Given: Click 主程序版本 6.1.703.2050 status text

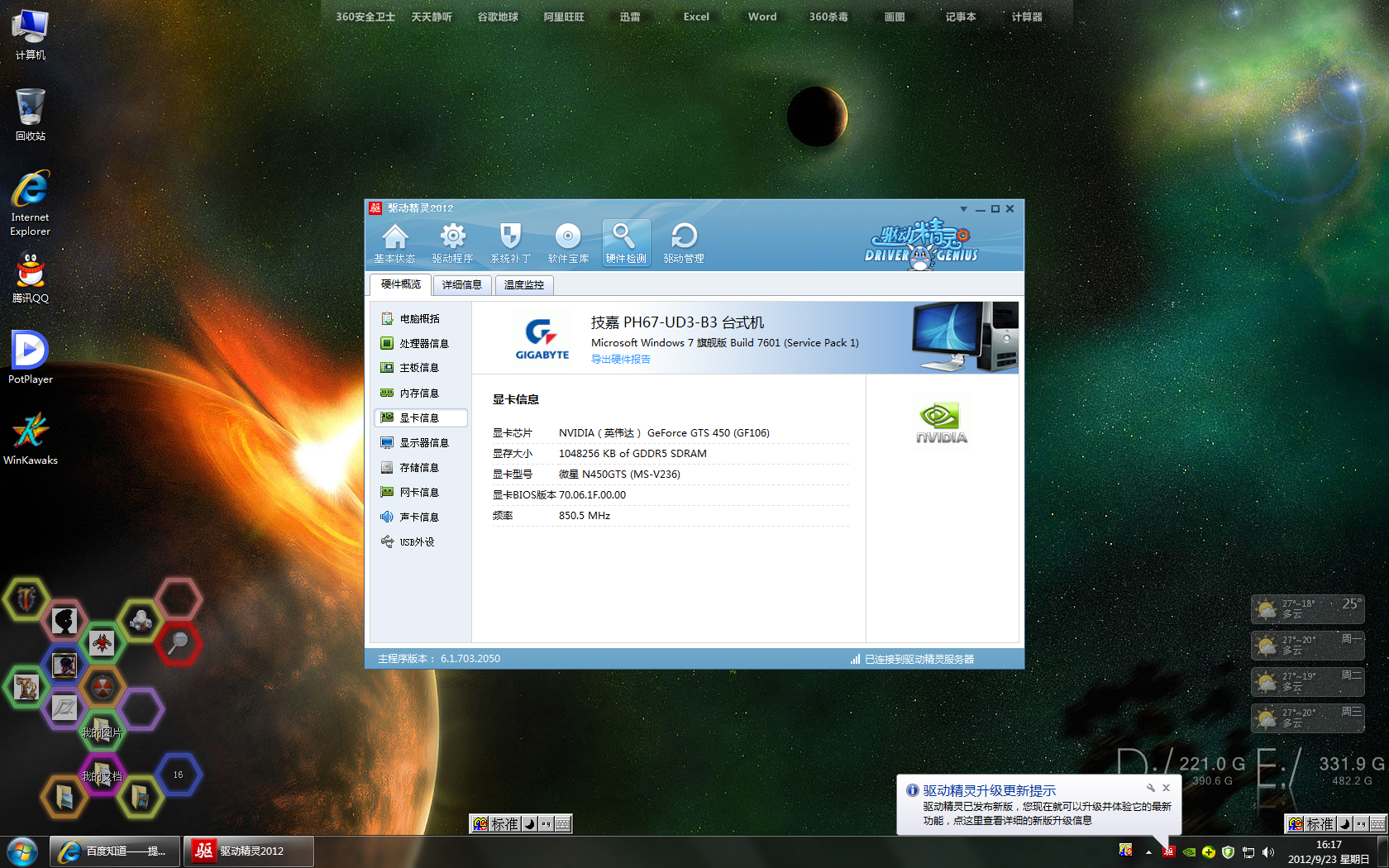Looking at the screenshot, I should click(x=439, y=659).
